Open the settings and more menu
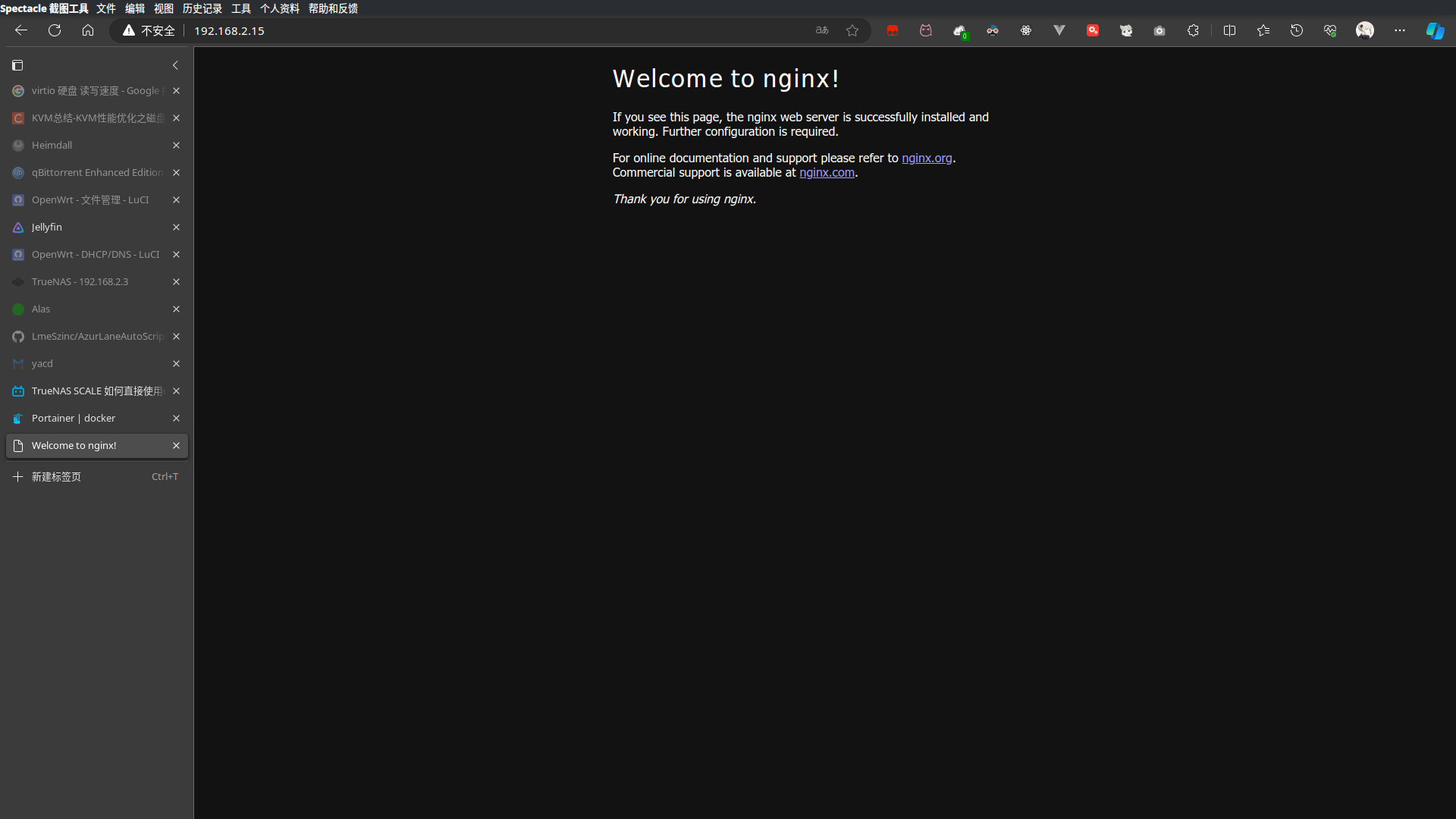The height and width of the screenshot is (819, 1456). [x=1400, y=30]
